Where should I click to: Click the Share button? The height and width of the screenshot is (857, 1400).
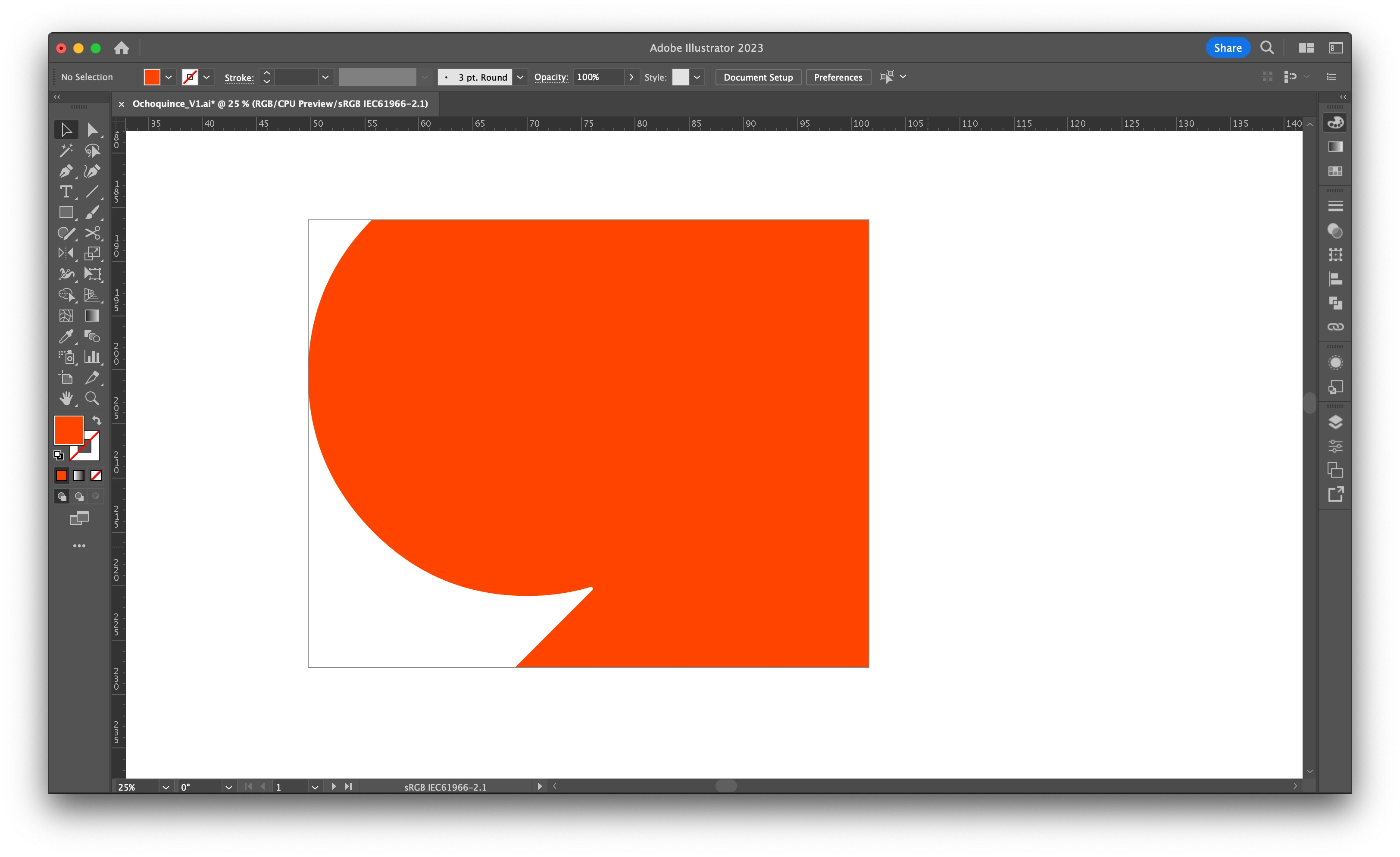click(x=1227, y=48)
